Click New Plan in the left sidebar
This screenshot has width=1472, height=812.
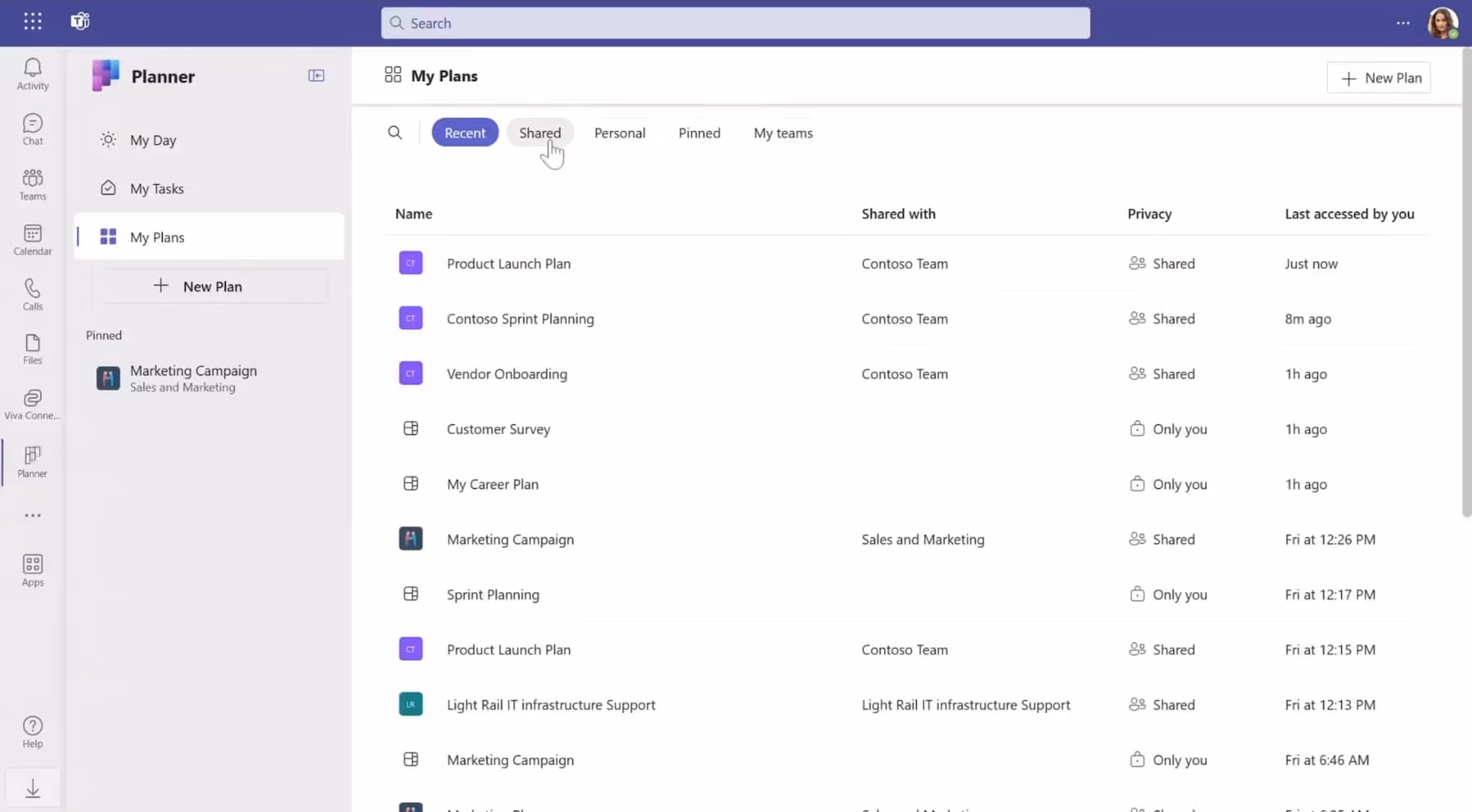pos(209,286)
